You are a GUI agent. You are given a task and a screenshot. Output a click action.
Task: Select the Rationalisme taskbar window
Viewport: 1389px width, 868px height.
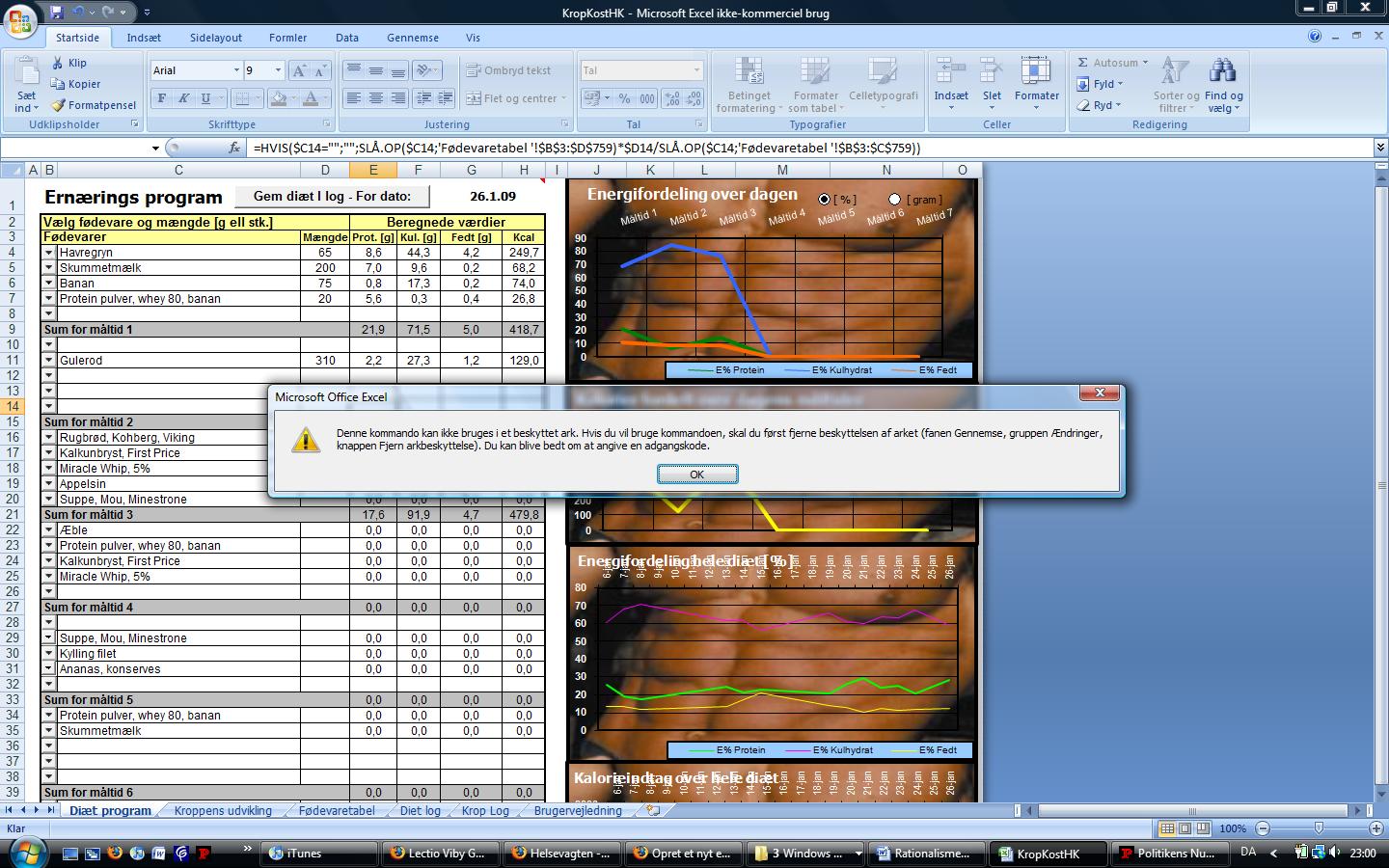pos(928,853)
